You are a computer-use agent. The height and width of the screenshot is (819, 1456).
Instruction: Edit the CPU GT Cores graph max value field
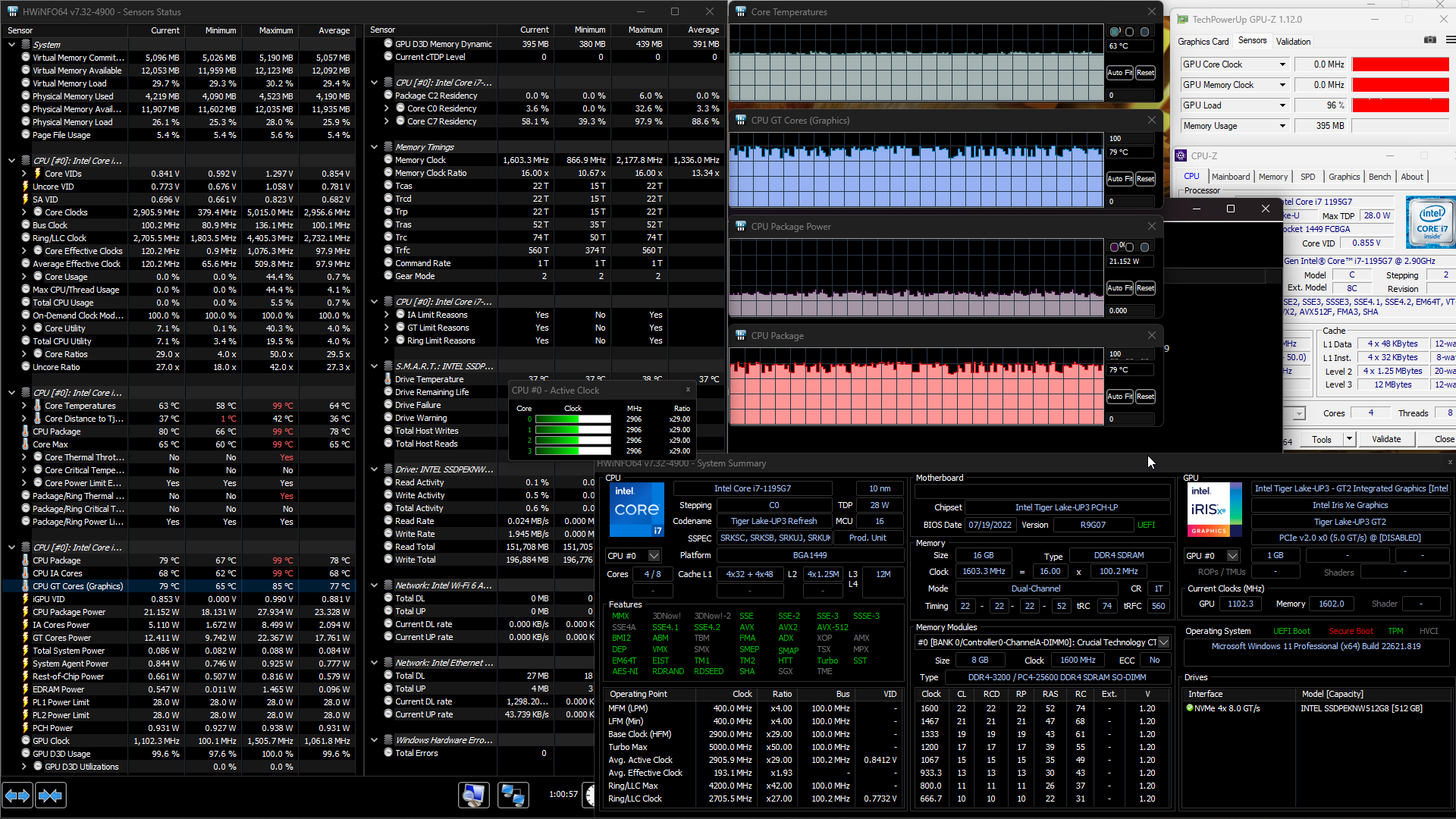point(1130,138)
